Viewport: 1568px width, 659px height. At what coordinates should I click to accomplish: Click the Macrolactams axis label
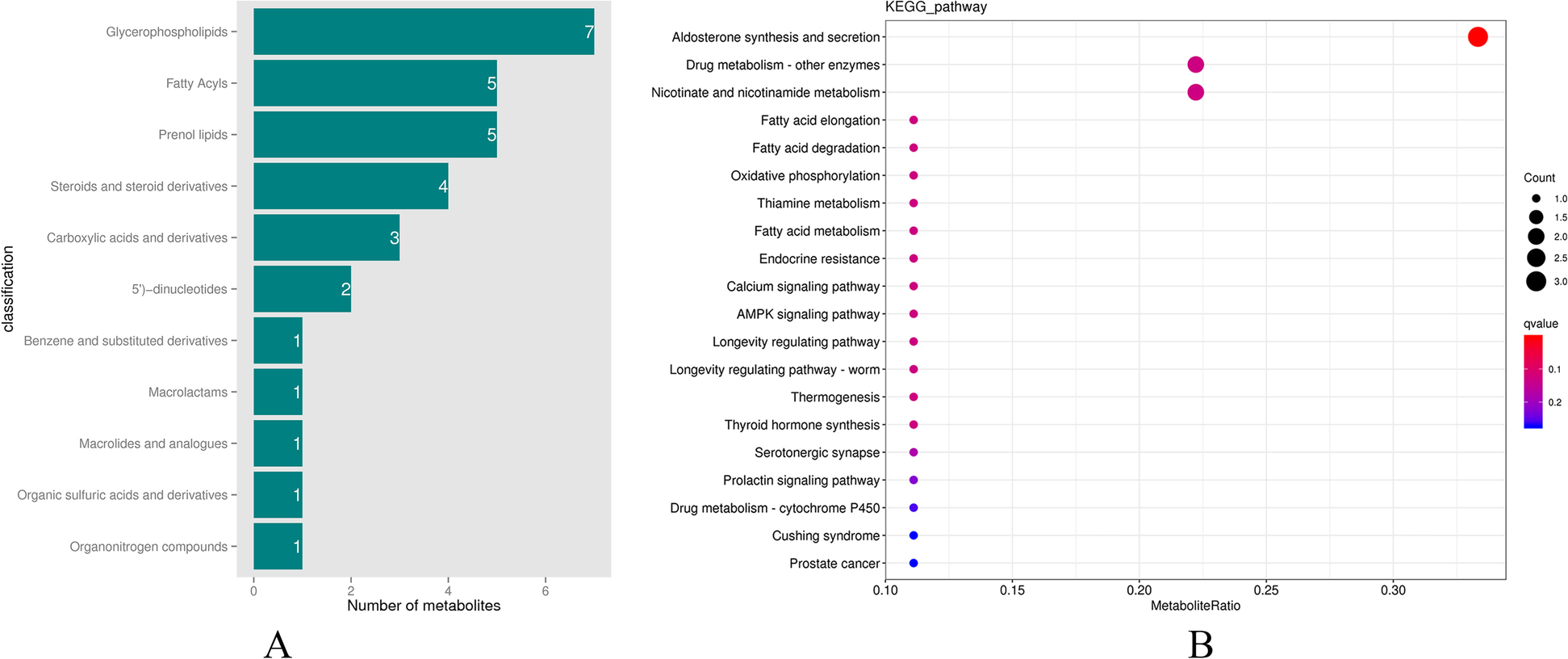point(188,392)
